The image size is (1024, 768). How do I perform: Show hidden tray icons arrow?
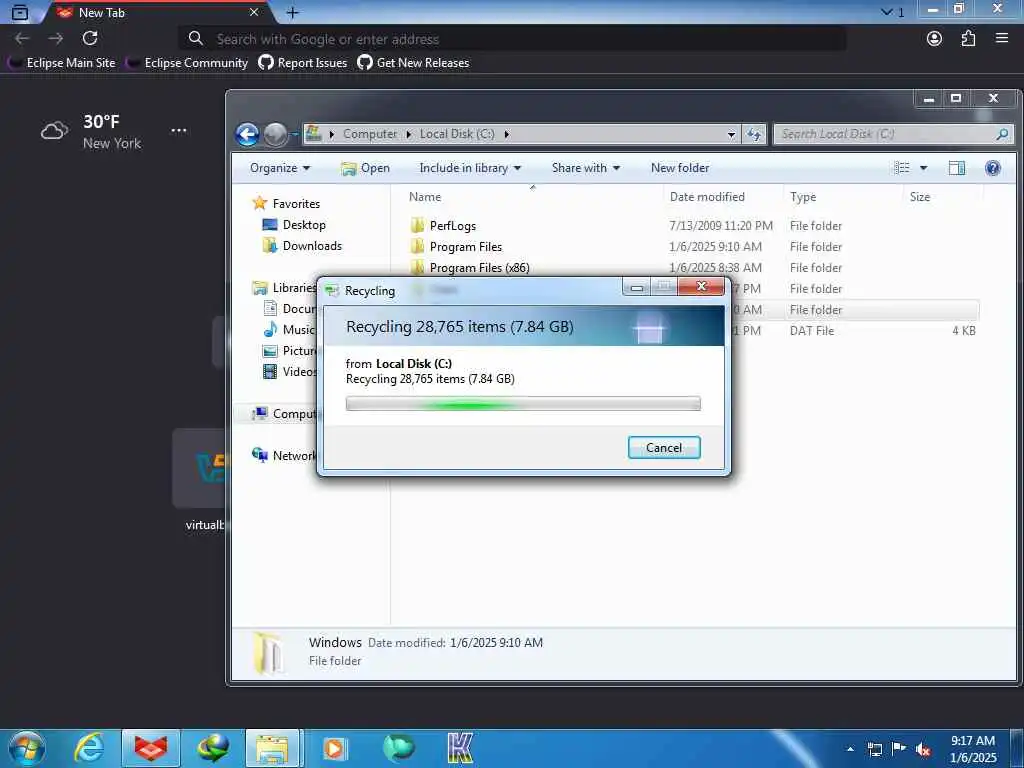pos(850,749)
